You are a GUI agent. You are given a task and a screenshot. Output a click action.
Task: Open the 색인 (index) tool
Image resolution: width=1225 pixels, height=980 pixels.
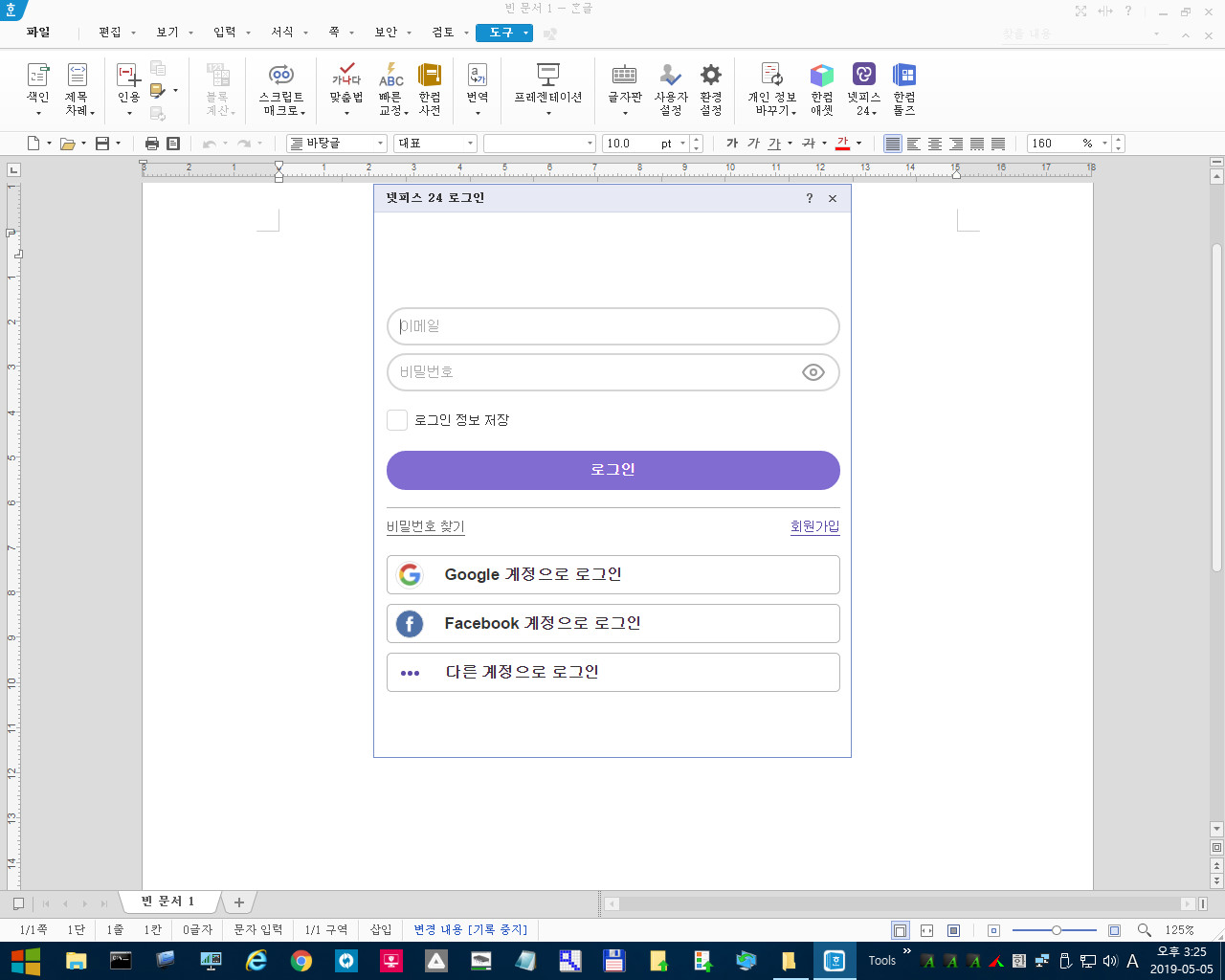pos(38,89)
